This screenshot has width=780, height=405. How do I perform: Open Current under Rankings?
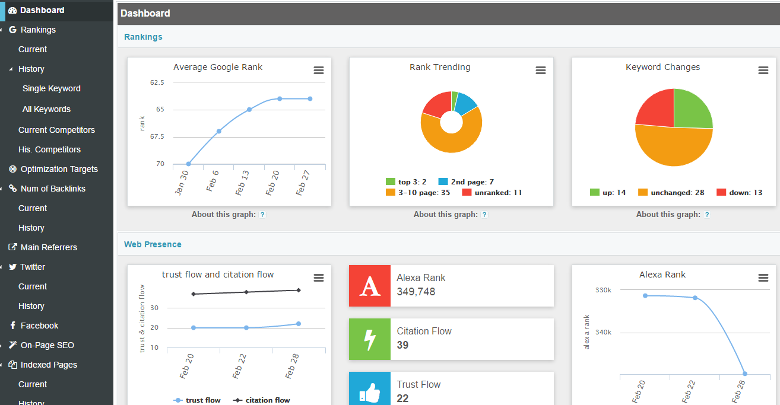pos(32,49)
